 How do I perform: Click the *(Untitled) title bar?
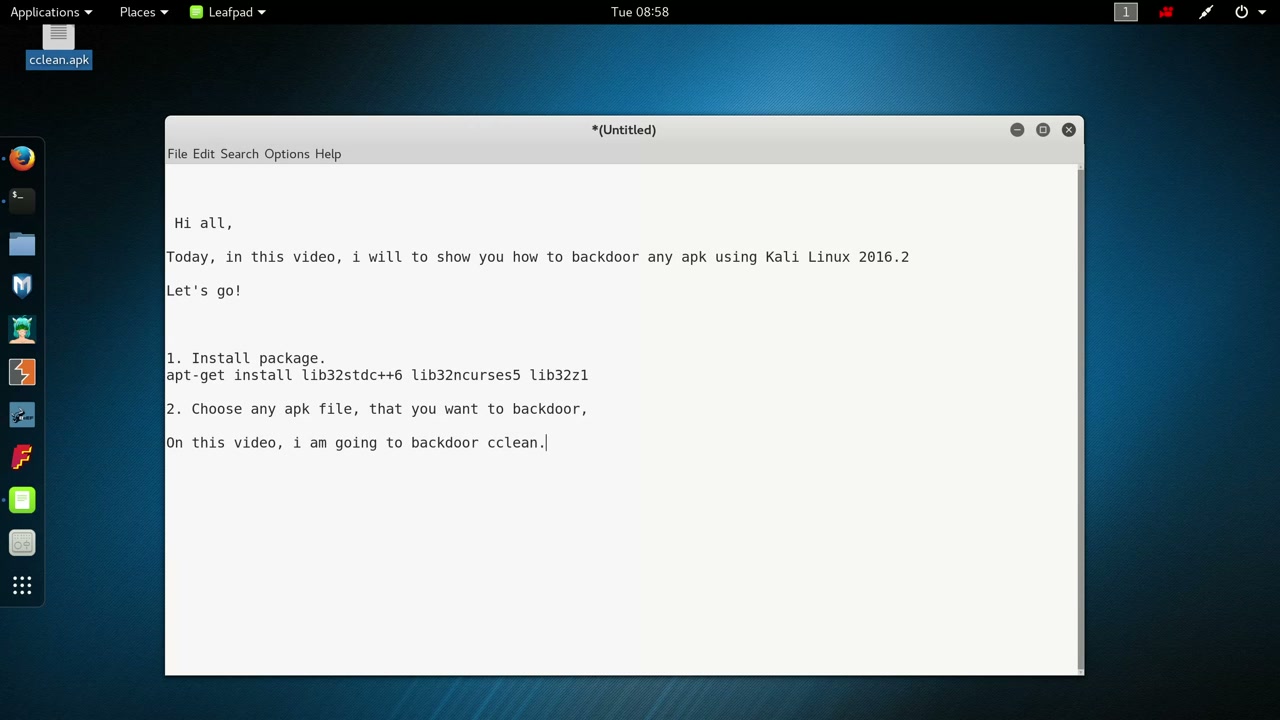point(623,130)
